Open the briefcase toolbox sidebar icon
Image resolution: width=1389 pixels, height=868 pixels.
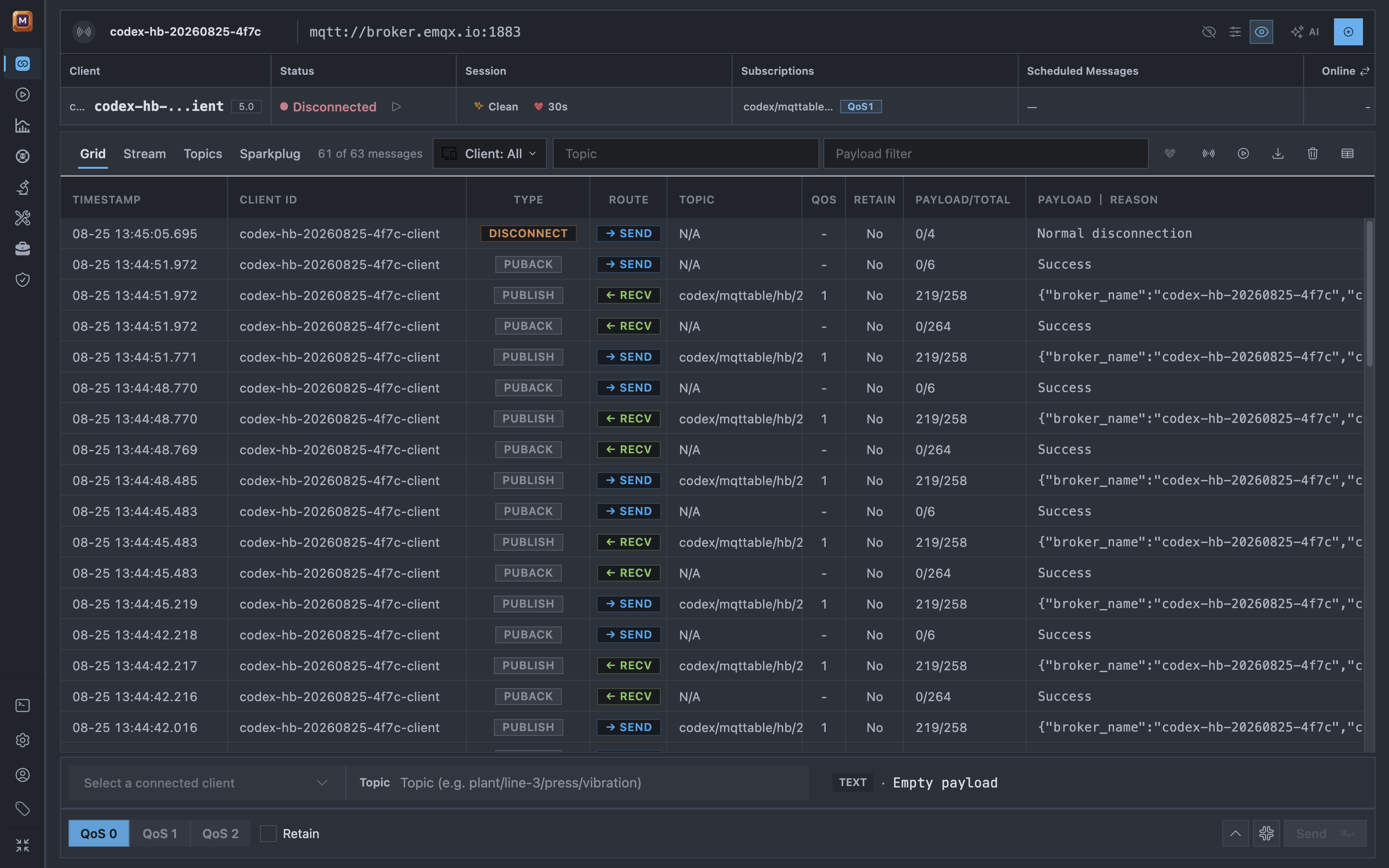coord(22,248)
